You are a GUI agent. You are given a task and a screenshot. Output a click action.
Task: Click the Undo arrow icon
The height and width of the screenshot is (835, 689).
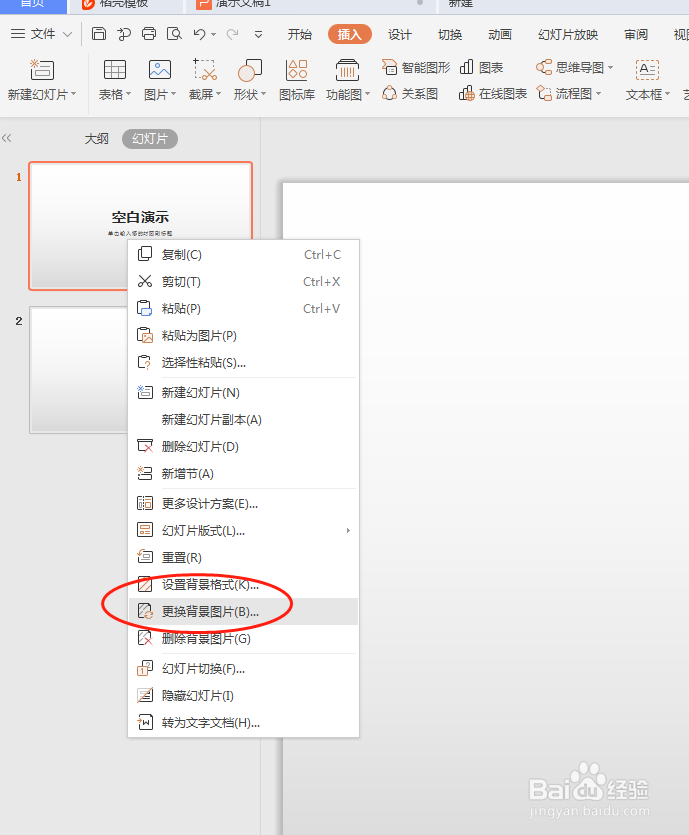coord(200,34)
